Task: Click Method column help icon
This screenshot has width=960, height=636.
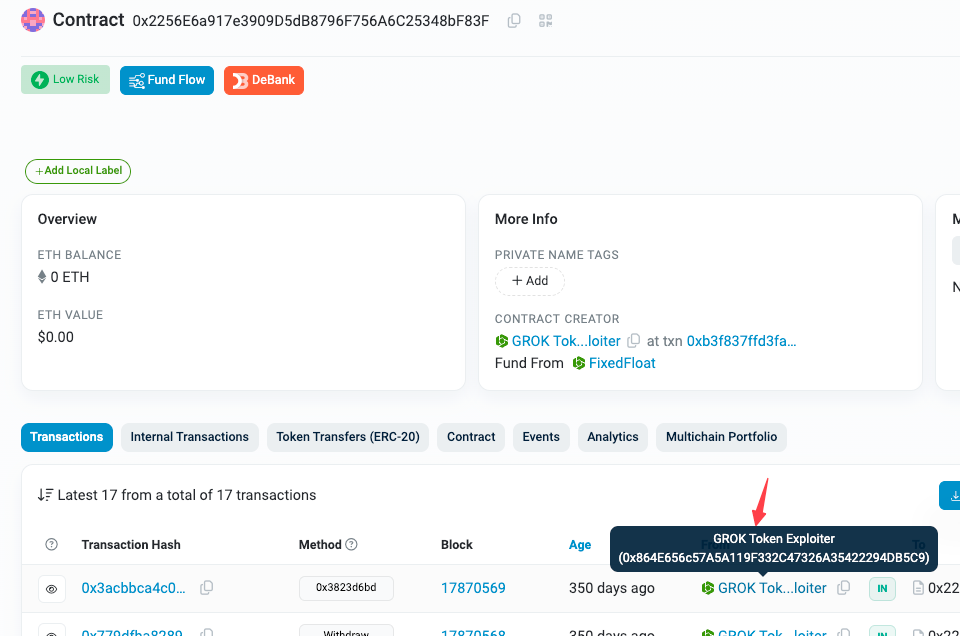Action: 351,544
